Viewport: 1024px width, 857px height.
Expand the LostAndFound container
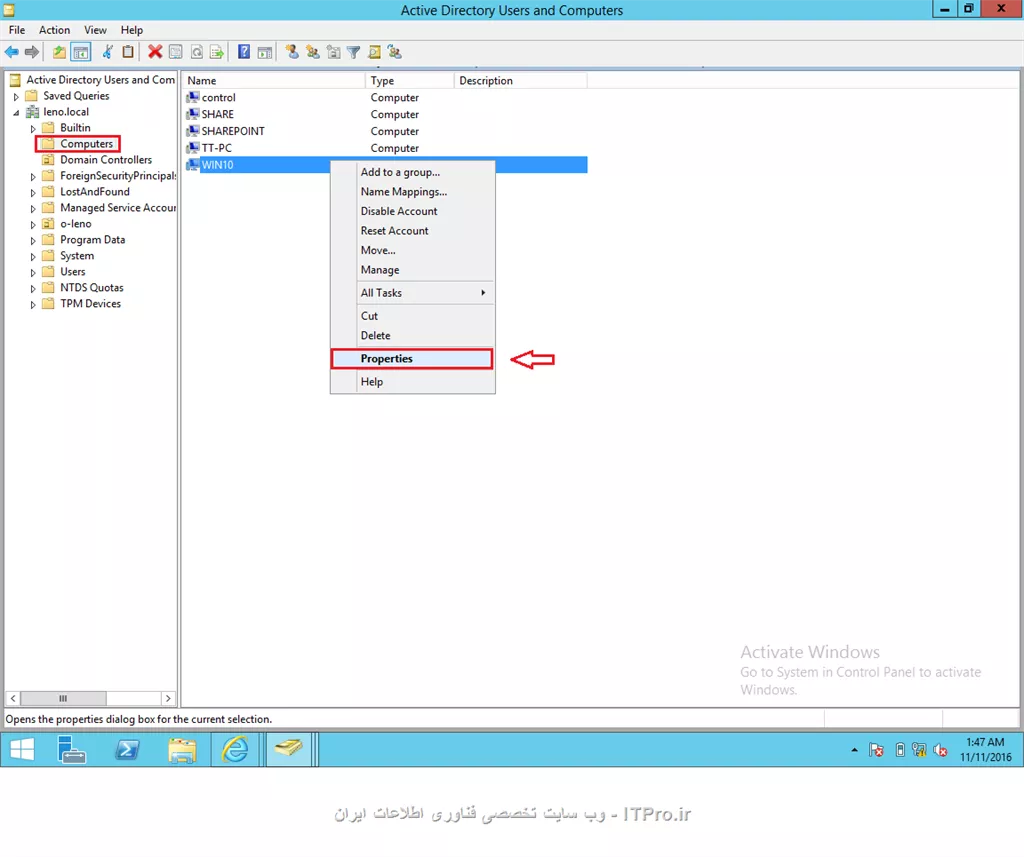33,193
